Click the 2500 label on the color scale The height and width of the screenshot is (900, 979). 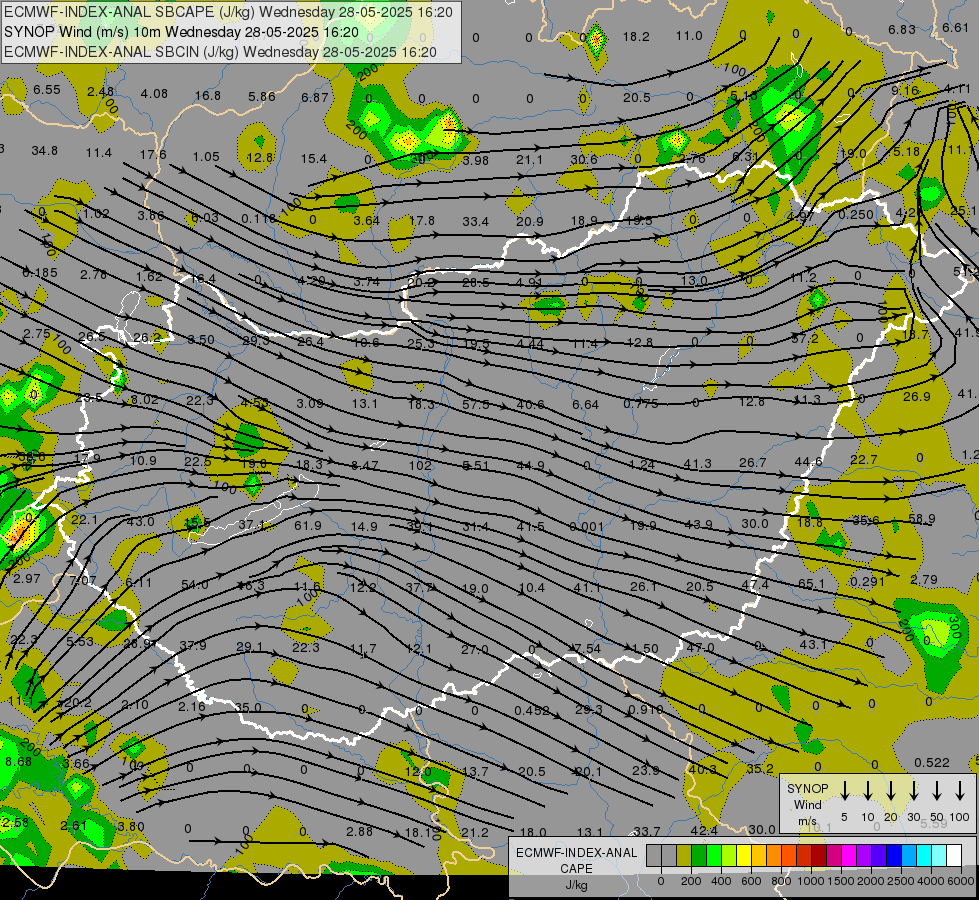tap(901, 881)
